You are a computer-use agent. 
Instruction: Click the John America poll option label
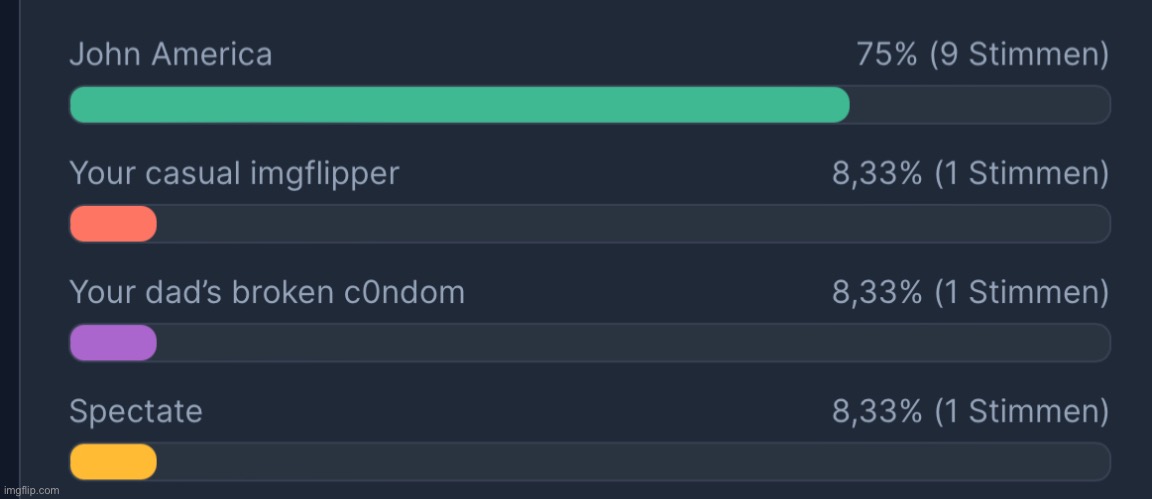pos(170,54)
